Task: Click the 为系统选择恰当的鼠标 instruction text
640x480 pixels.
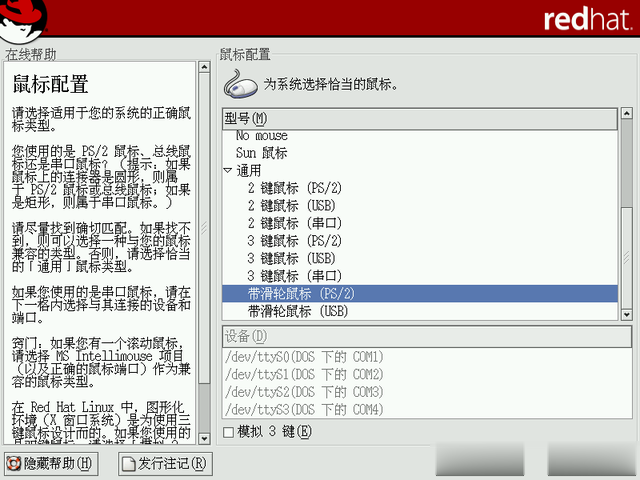Action: coord(330,84)
